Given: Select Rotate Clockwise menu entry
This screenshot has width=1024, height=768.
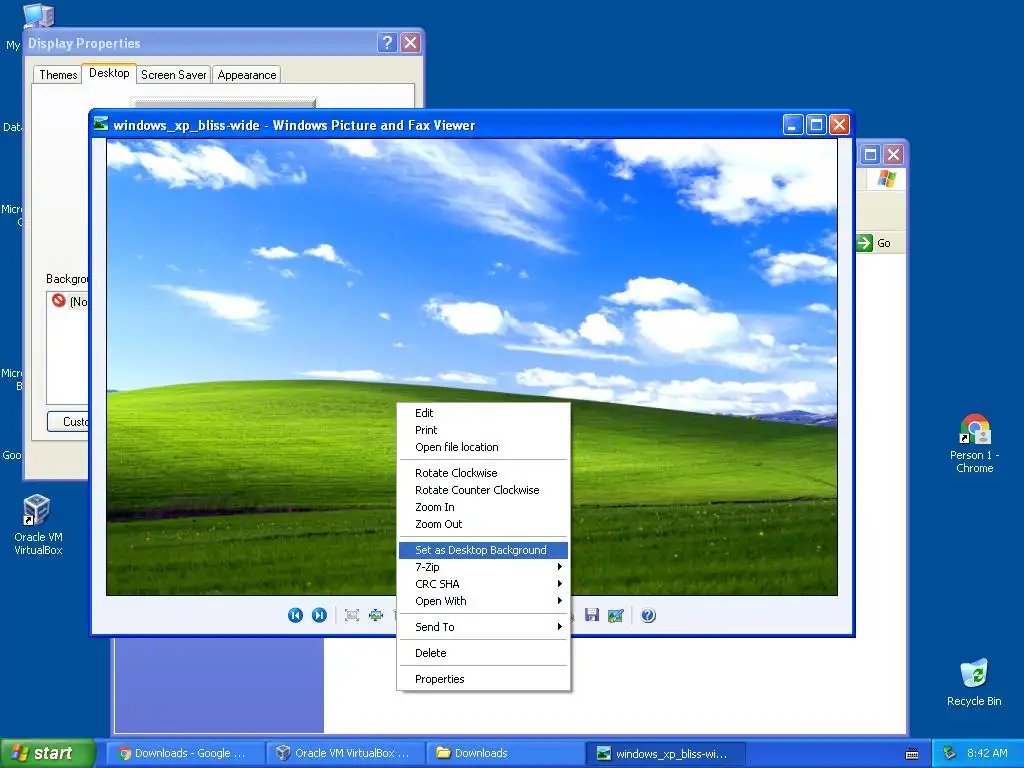Looking at the screenshot, I should [x=483, y=473].
